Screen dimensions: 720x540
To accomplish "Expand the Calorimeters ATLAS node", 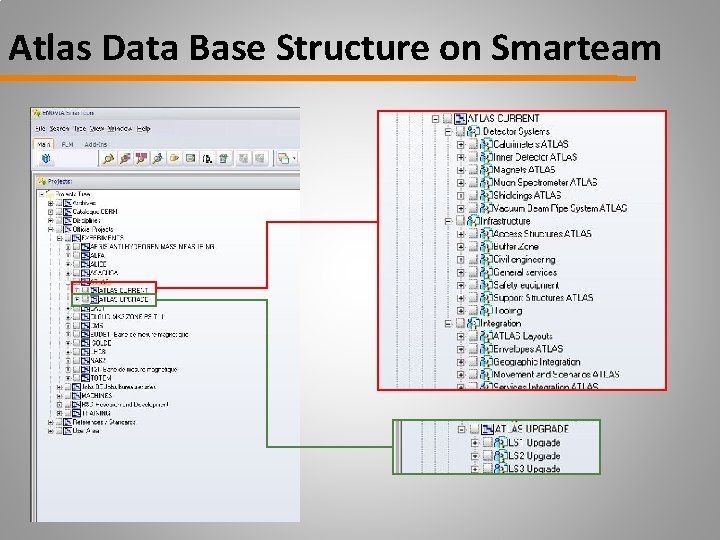I will click(461, 145).
